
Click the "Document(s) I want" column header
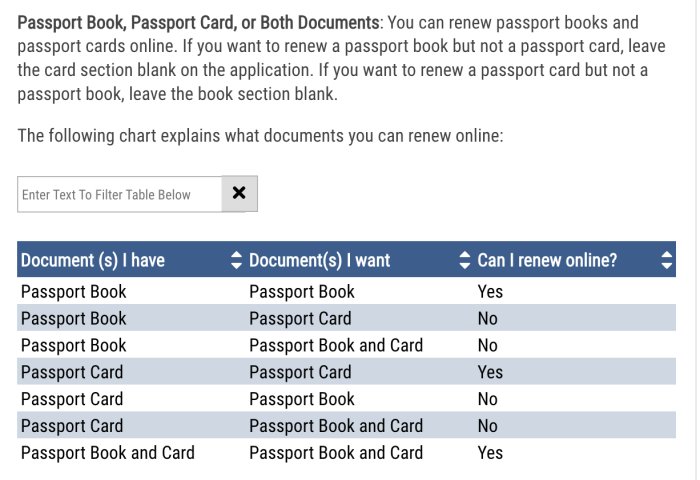(320, 261)
